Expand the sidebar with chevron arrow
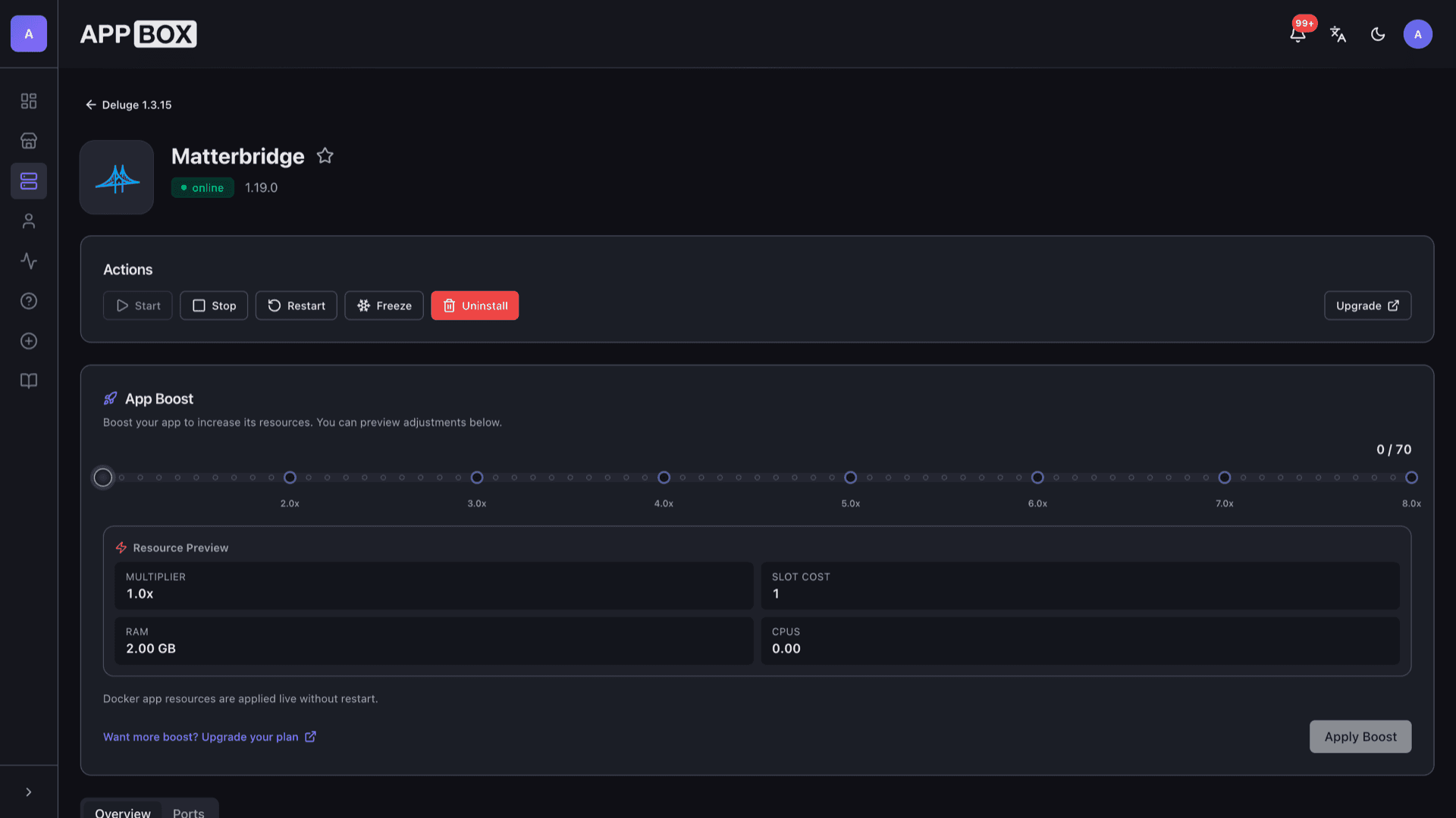 [x=29, y=792]
